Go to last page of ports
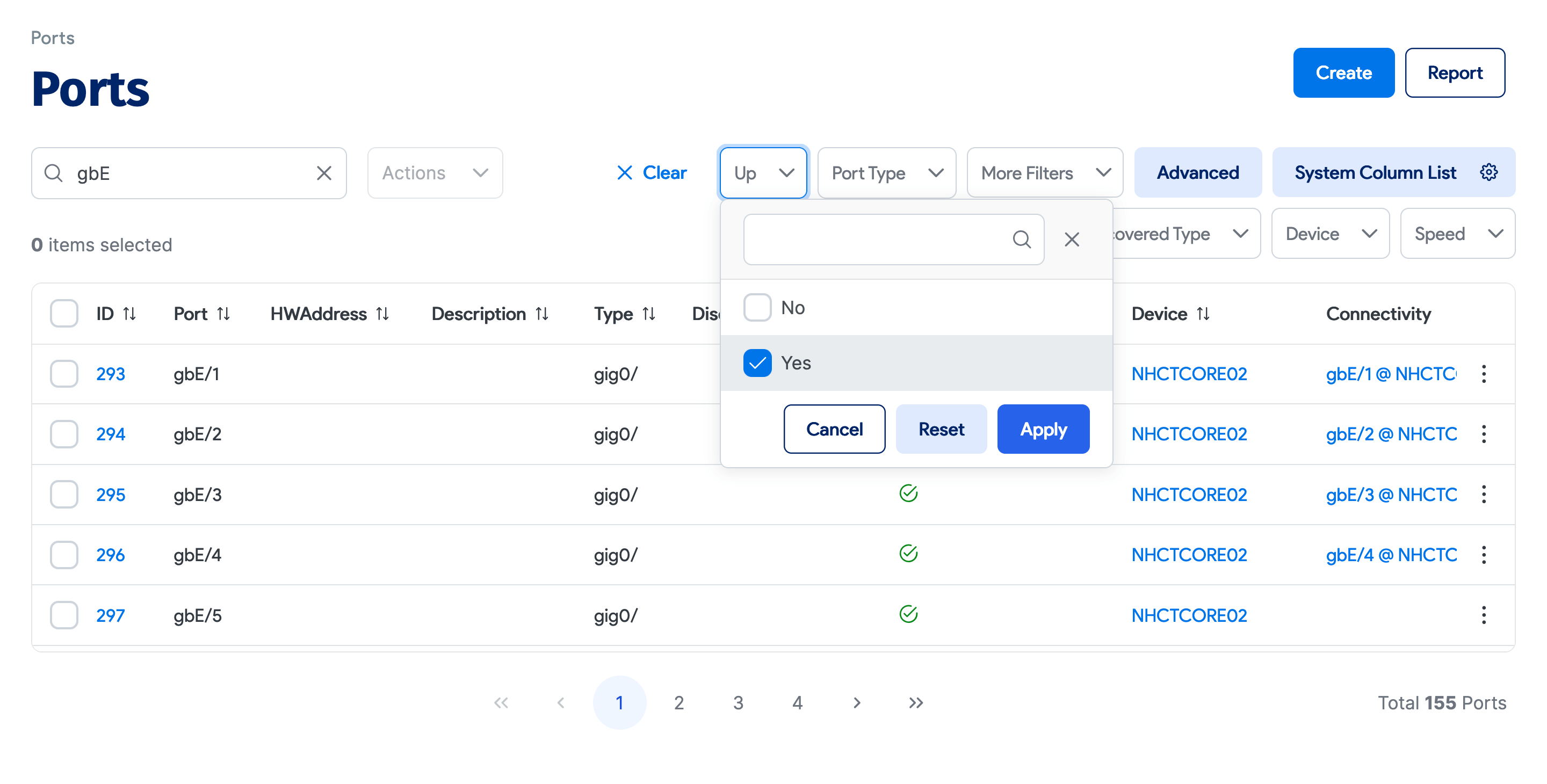 pos(915,702)
